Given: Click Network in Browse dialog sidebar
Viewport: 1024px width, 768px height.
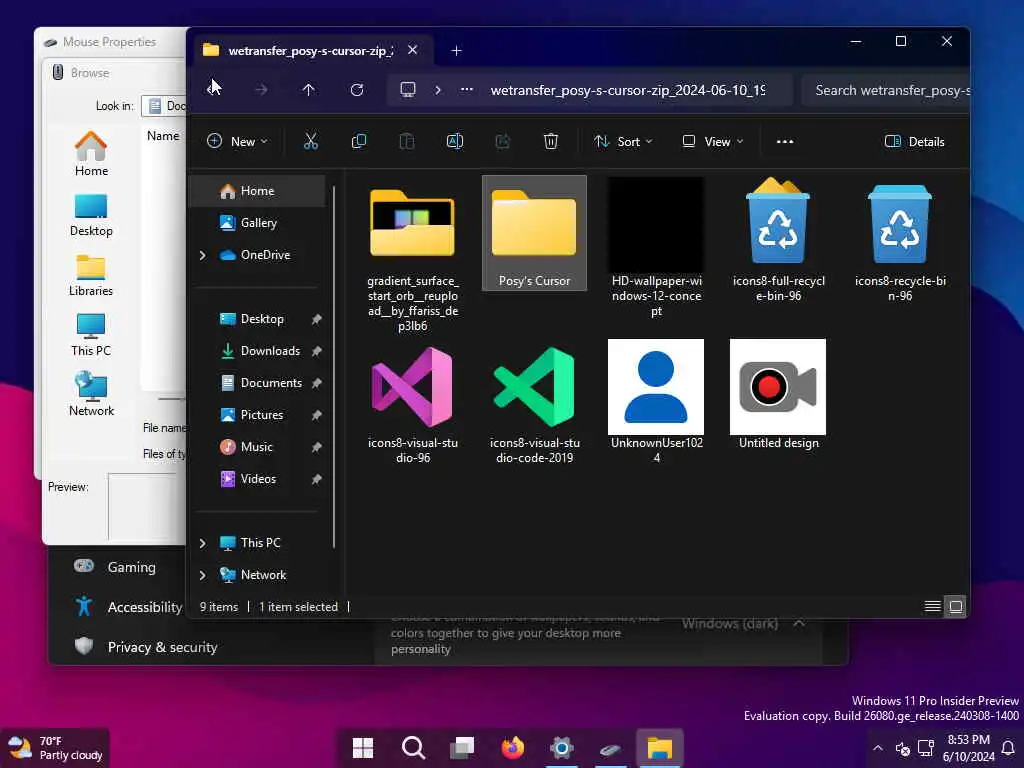Looking at the screenshot, I should pyautogui.click(x=91, y=394).
